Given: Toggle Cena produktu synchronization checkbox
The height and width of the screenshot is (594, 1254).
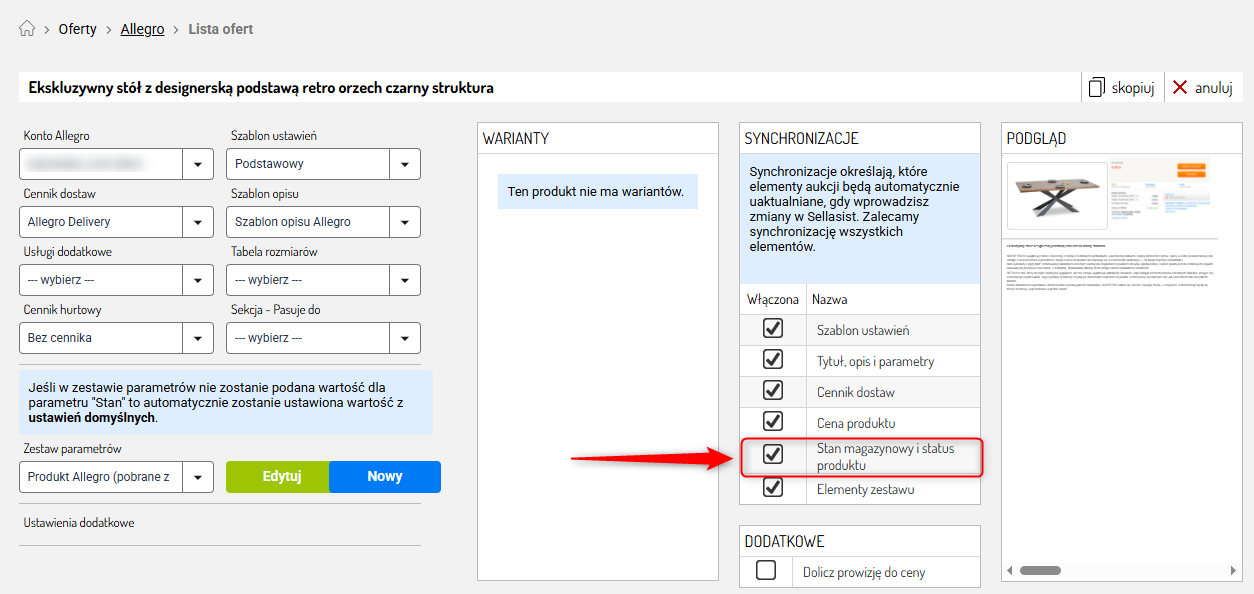Looking at the screenshot, I should (772, 422).
